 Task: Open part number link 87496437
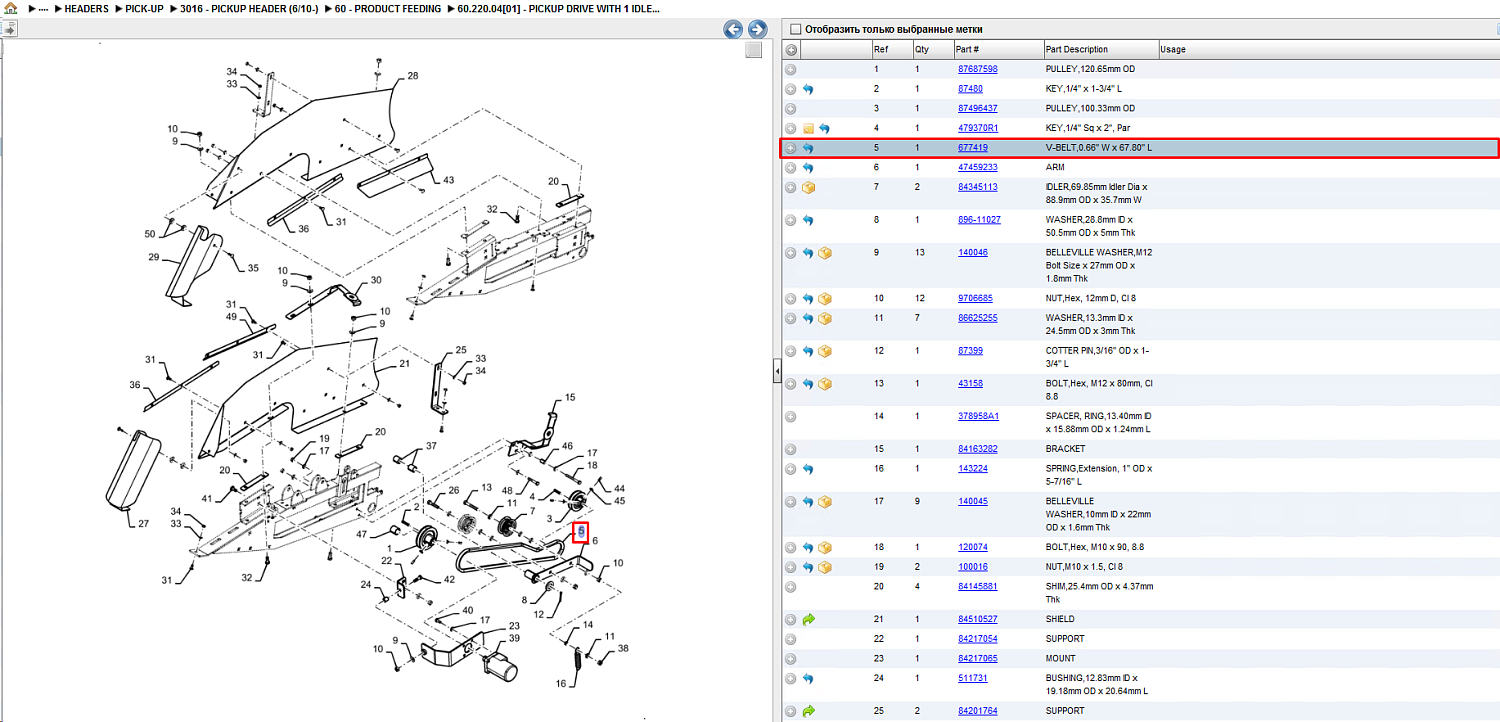tap(977, 108)
